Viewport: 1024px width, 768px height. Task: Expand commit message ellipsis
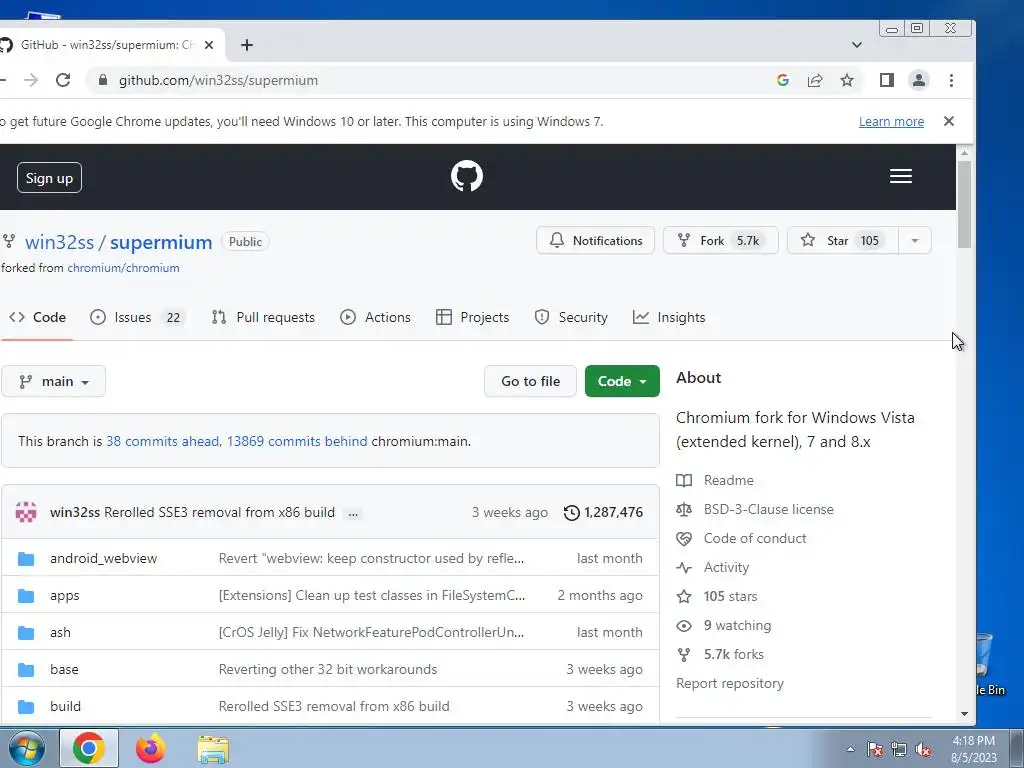[353, 513]
